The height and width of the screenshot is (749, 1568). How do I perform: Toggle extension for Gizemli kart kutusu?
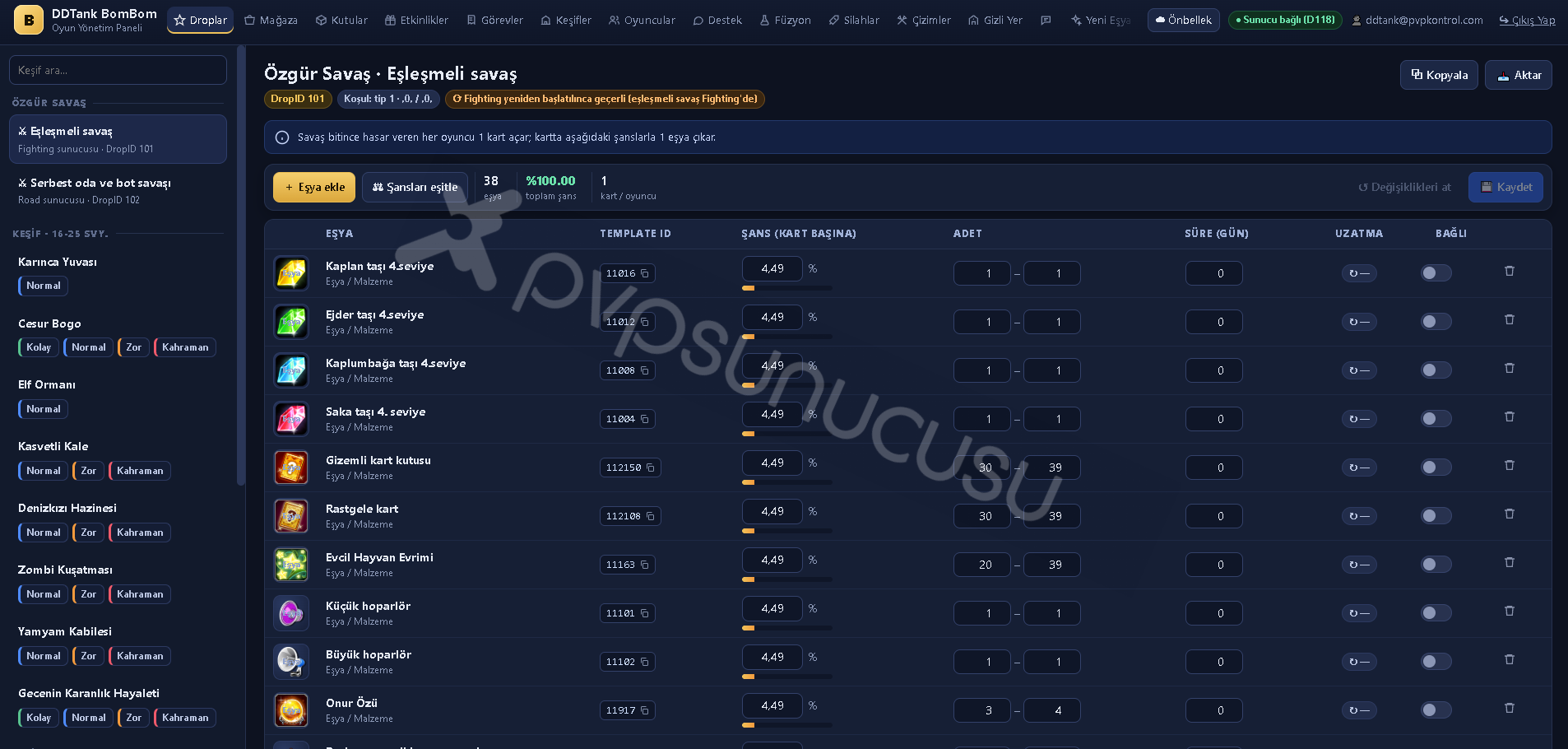[x=1359, y=468]
